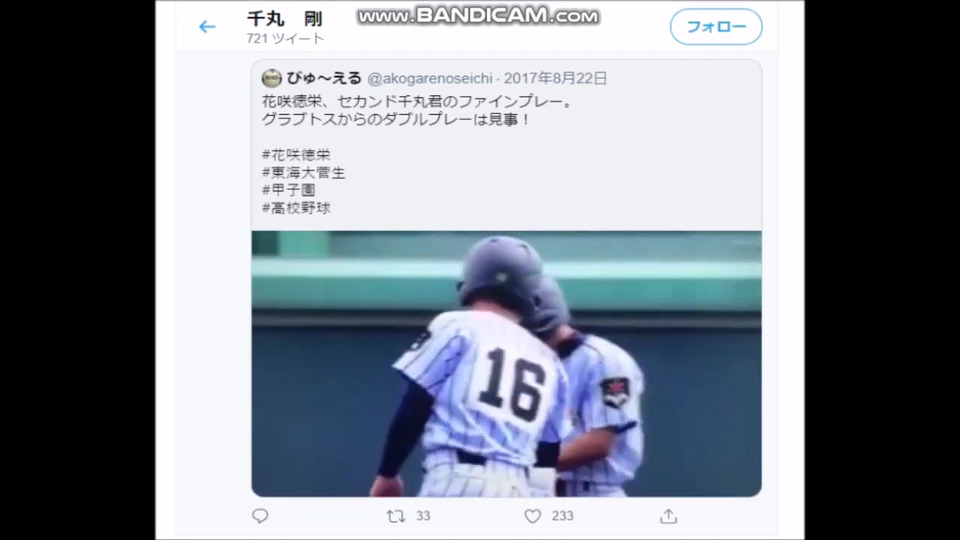The width and height of the screenshot is (960, 540).
Task: Click the びゅ〜える display name
Action: (324, 78)
